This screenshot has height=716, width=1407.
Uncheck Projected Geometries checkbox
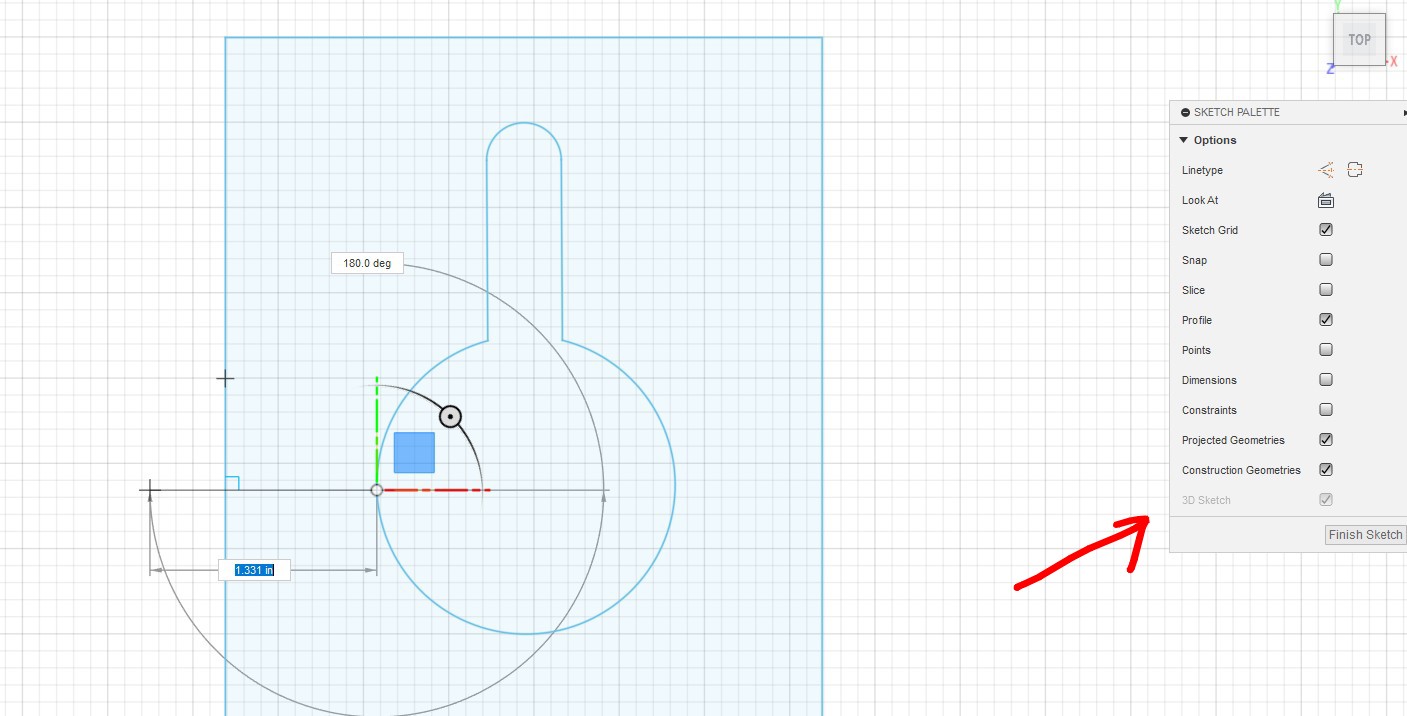1326,440
